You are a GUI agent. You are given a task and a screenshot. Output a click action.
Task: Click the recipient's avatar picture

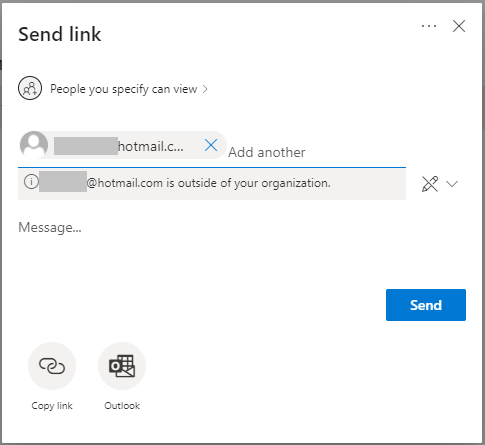tap(34, 145)
